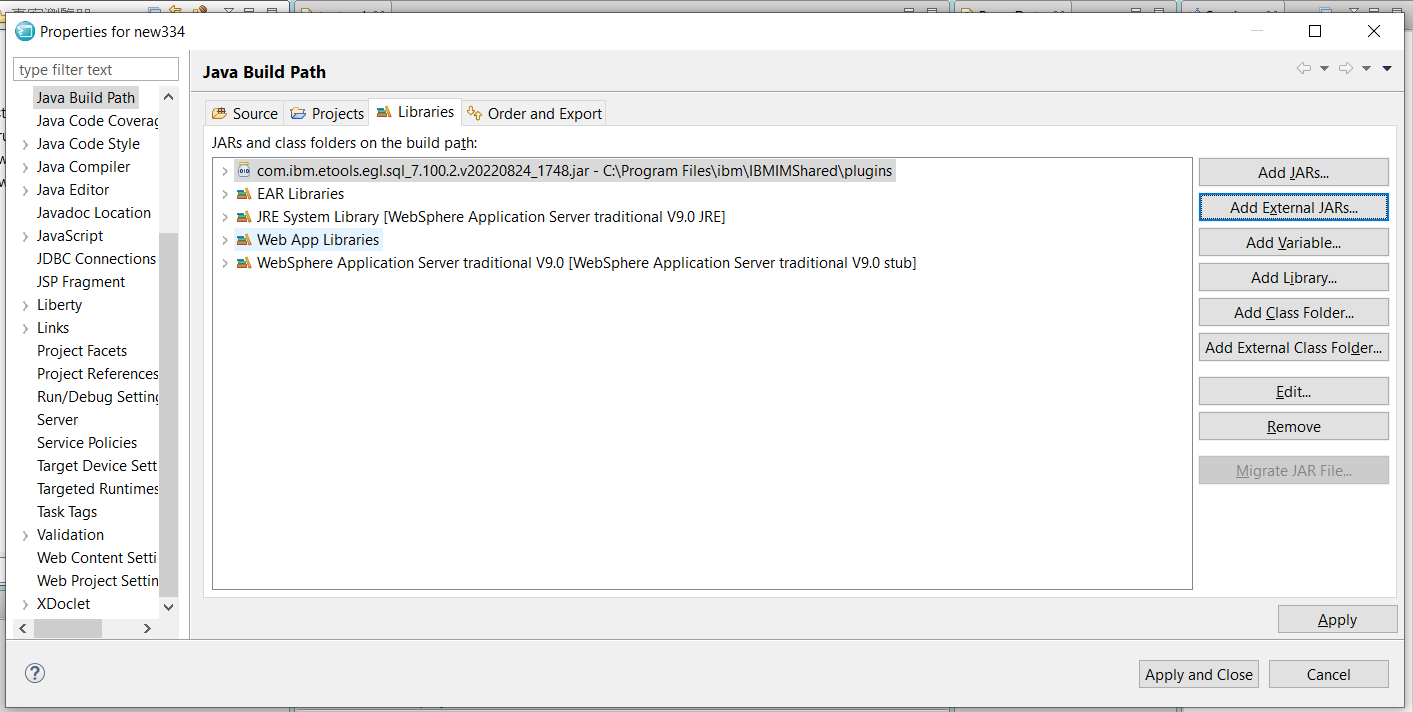
Task: Click the sidebar horizontal scroll right arrow
Action: pos(147,628)
